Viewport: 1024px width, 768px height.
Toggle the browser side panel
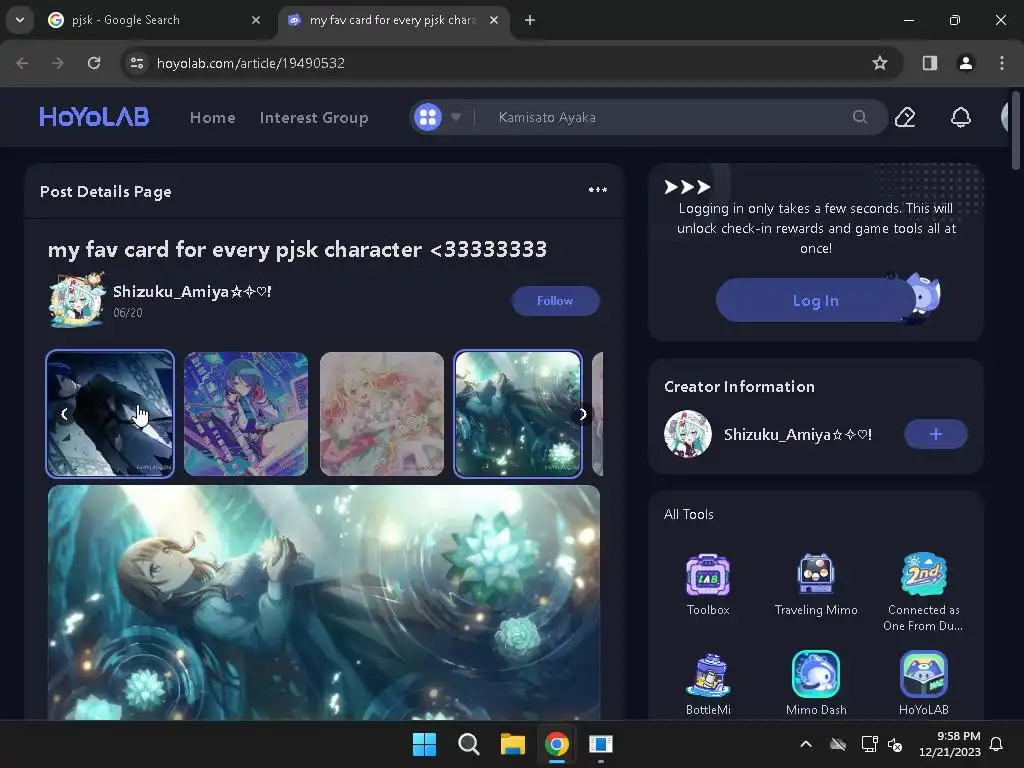pos(930,63)
